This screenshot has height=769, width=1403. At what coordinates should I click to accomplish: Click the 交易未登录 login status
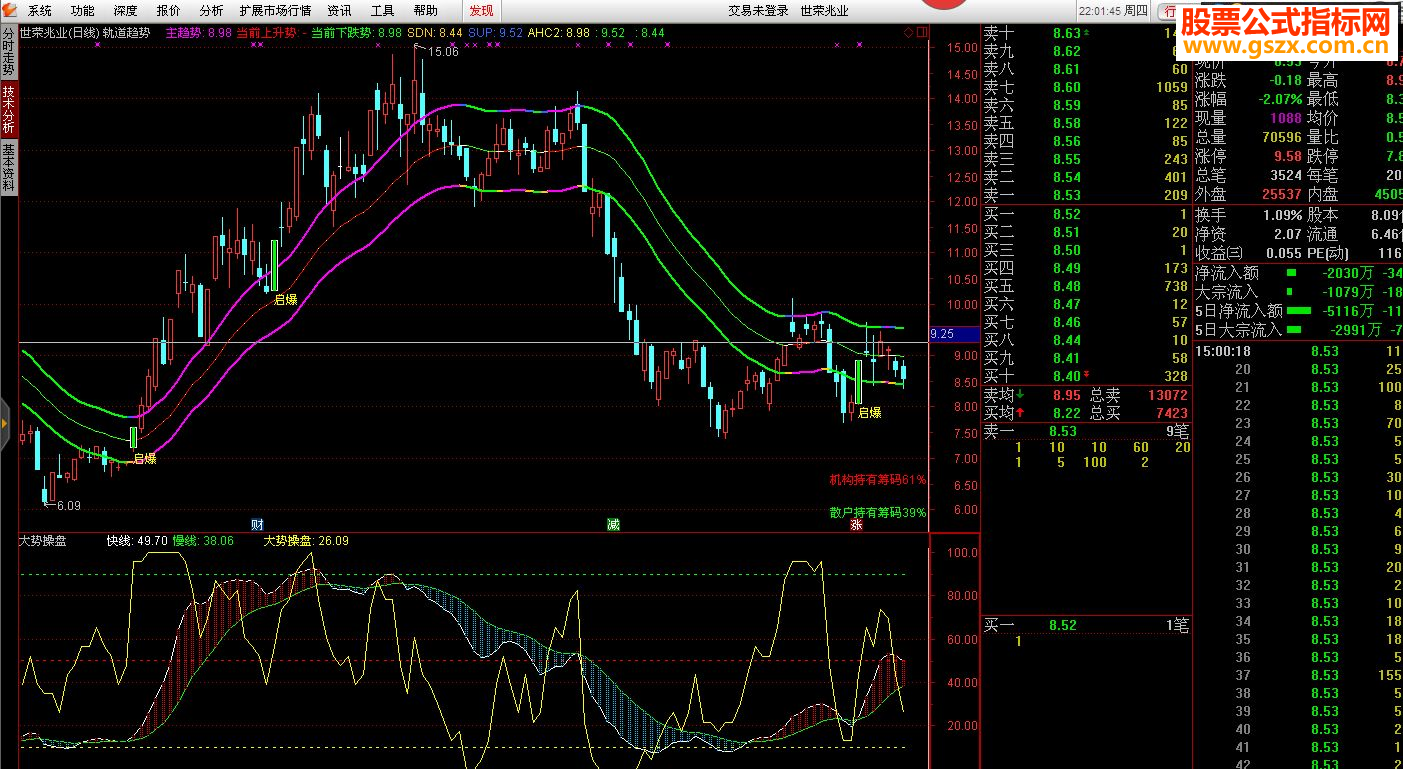pyautogui.click(x=758, y=11)
